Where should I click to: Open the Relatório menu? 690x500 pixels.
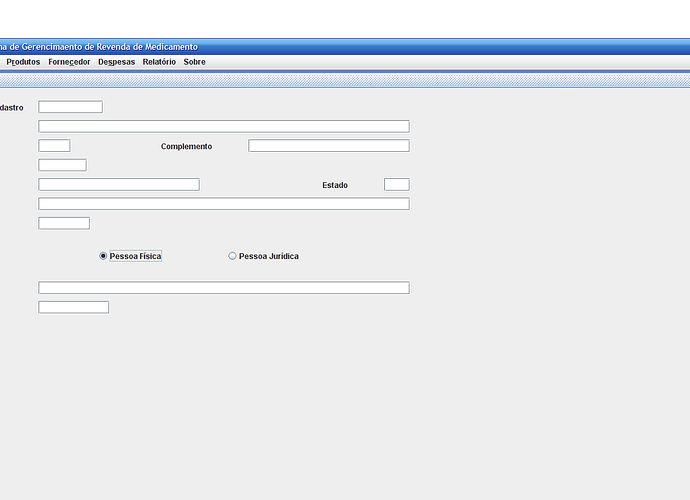coord(159,62)
